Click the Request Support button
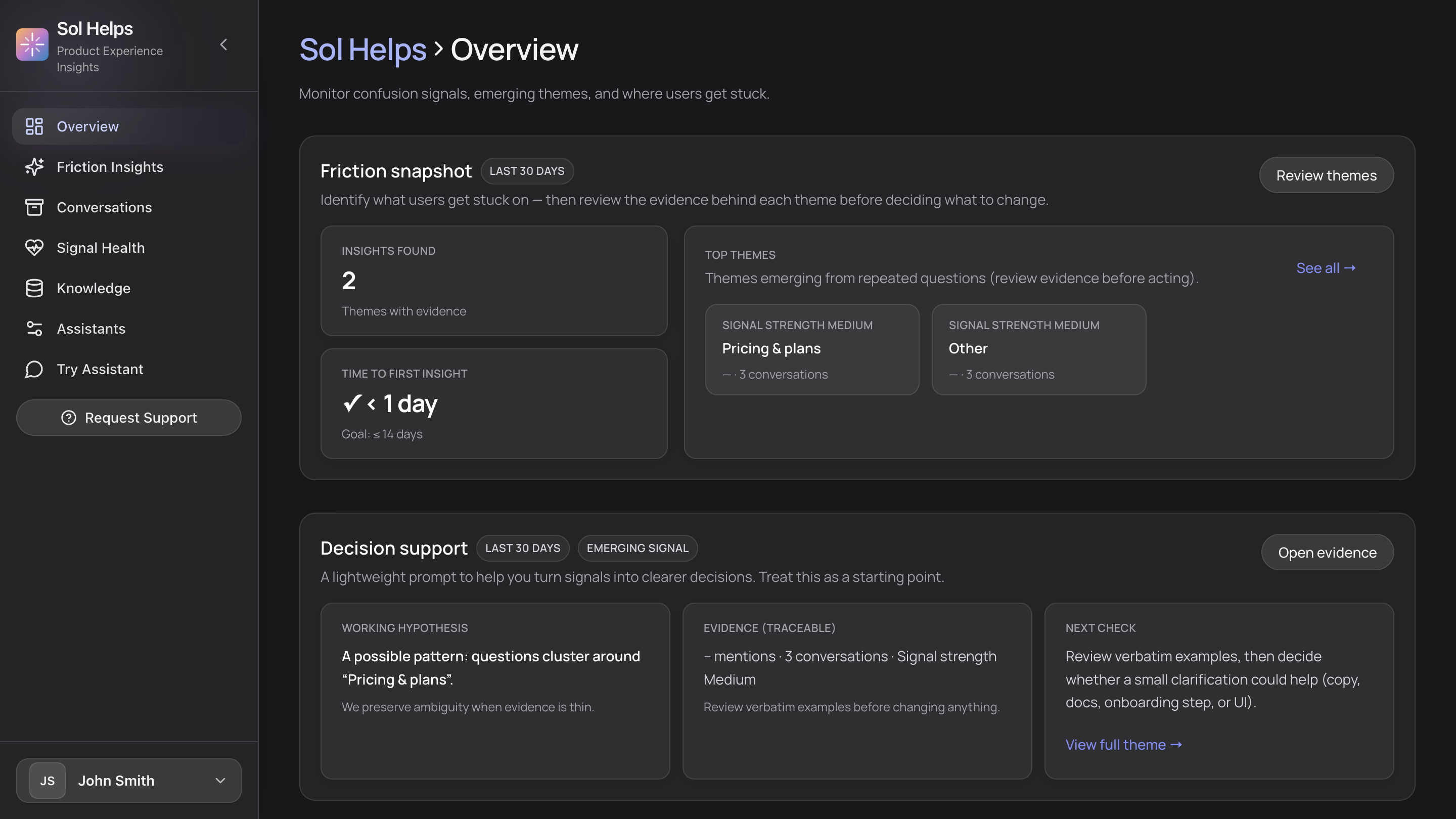Image resolution: width=1456 pixels, height=819 pixels. 129,418
